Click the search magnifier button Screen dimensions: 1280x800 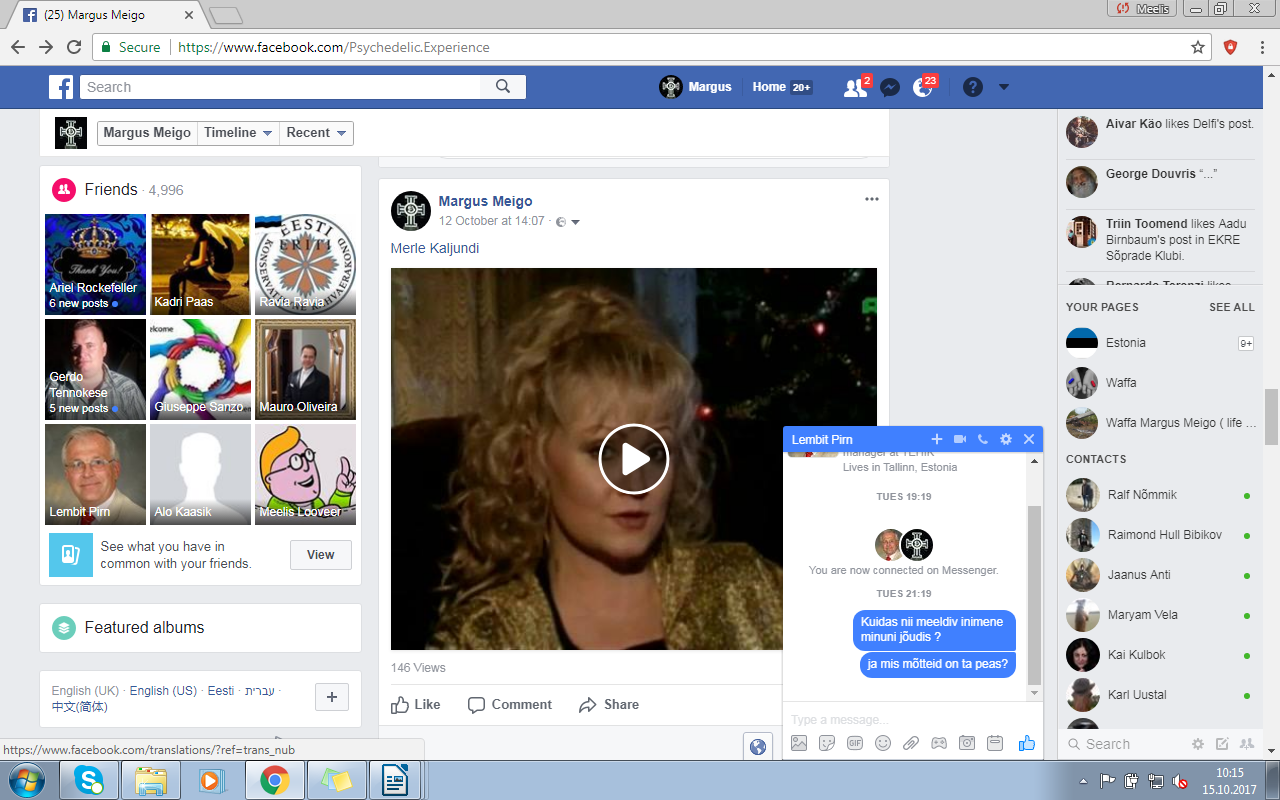(503, 87)
